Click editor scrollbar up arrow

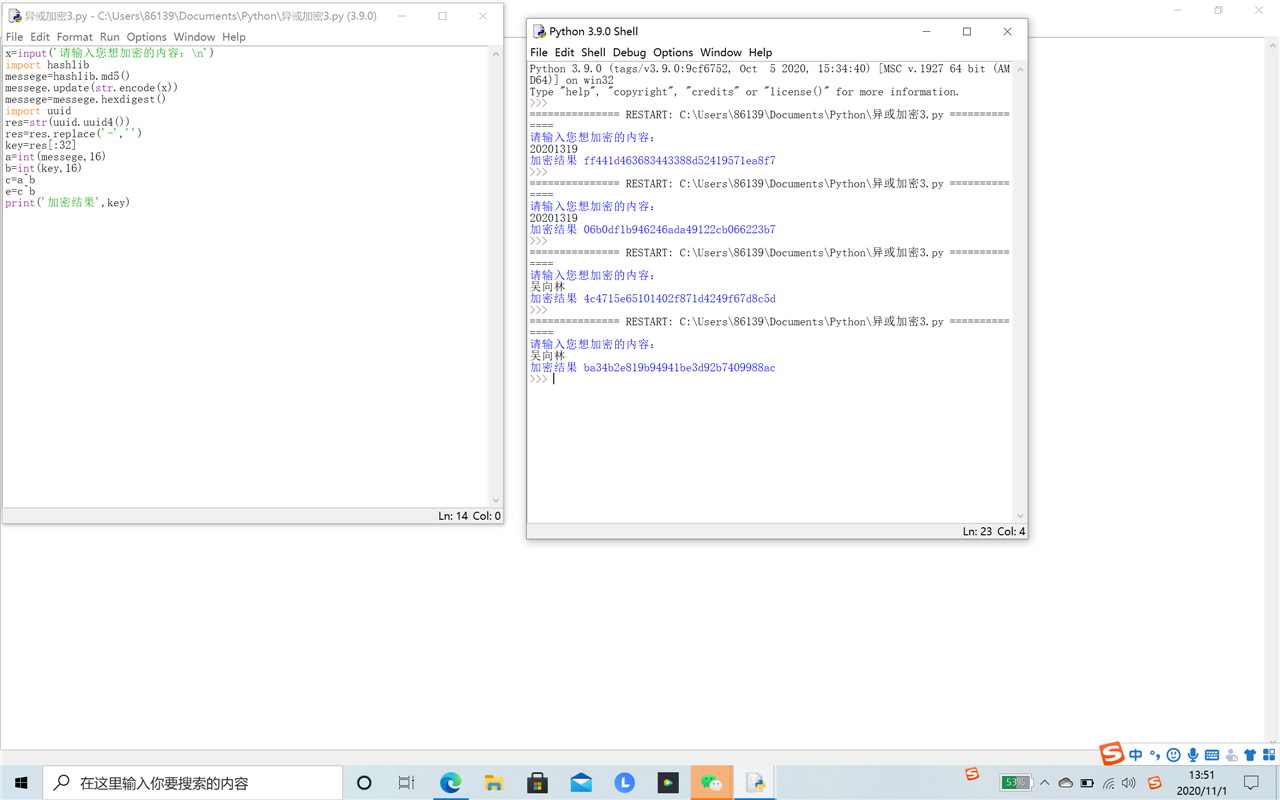click(x=495, y=54)
